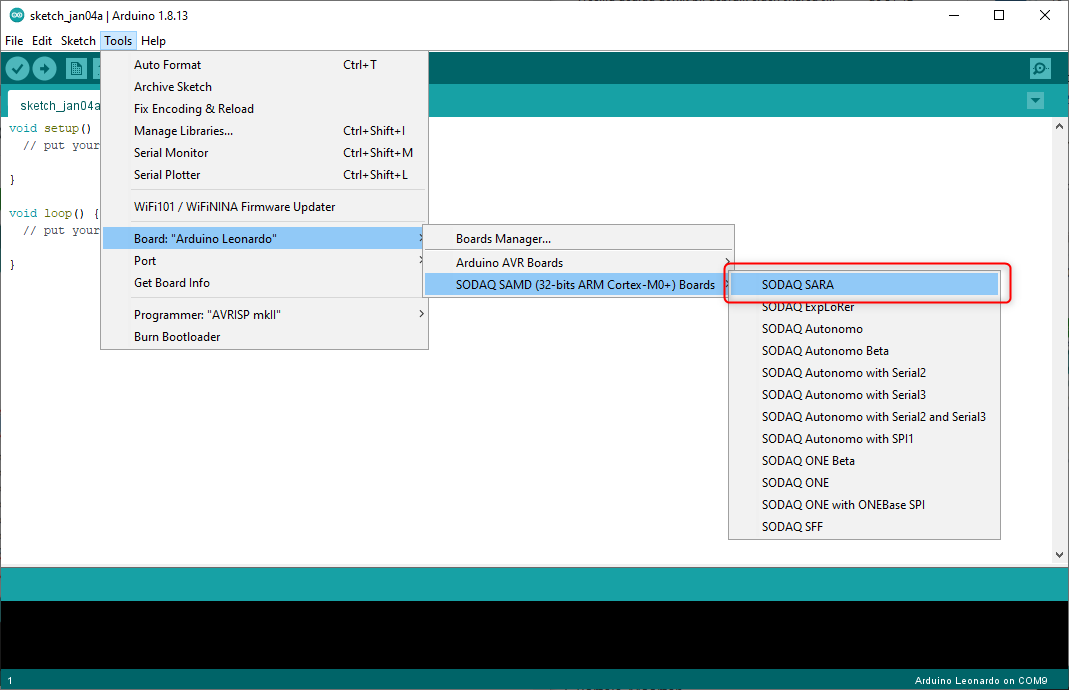Viewport: 1069px width, 690px height.
Task: Select the SODAQ SARA board
Action: click(864, 284)
